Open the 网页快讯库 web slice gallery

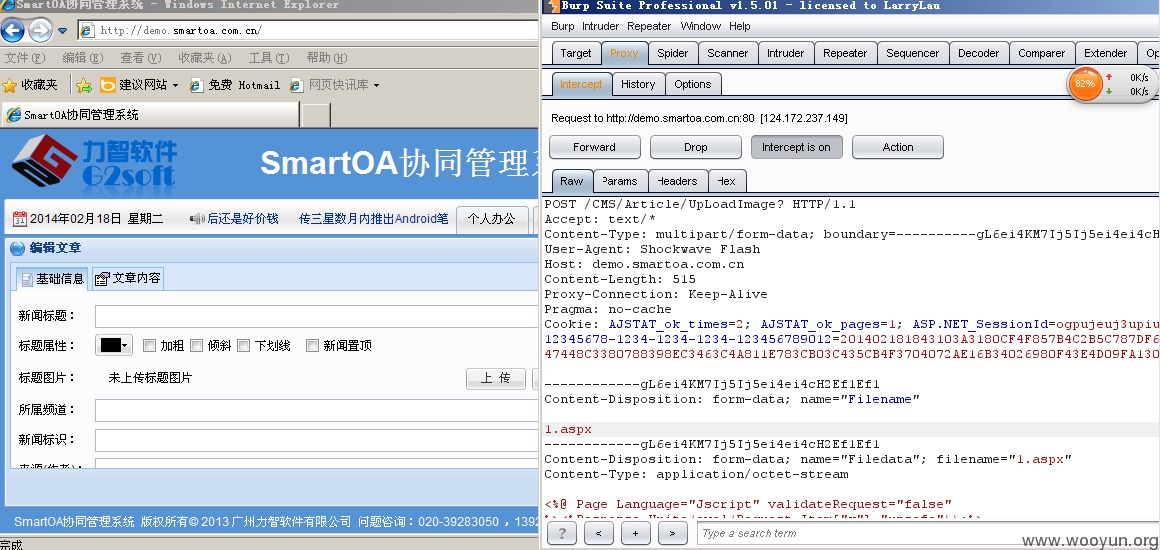click(x=329, y=85)
